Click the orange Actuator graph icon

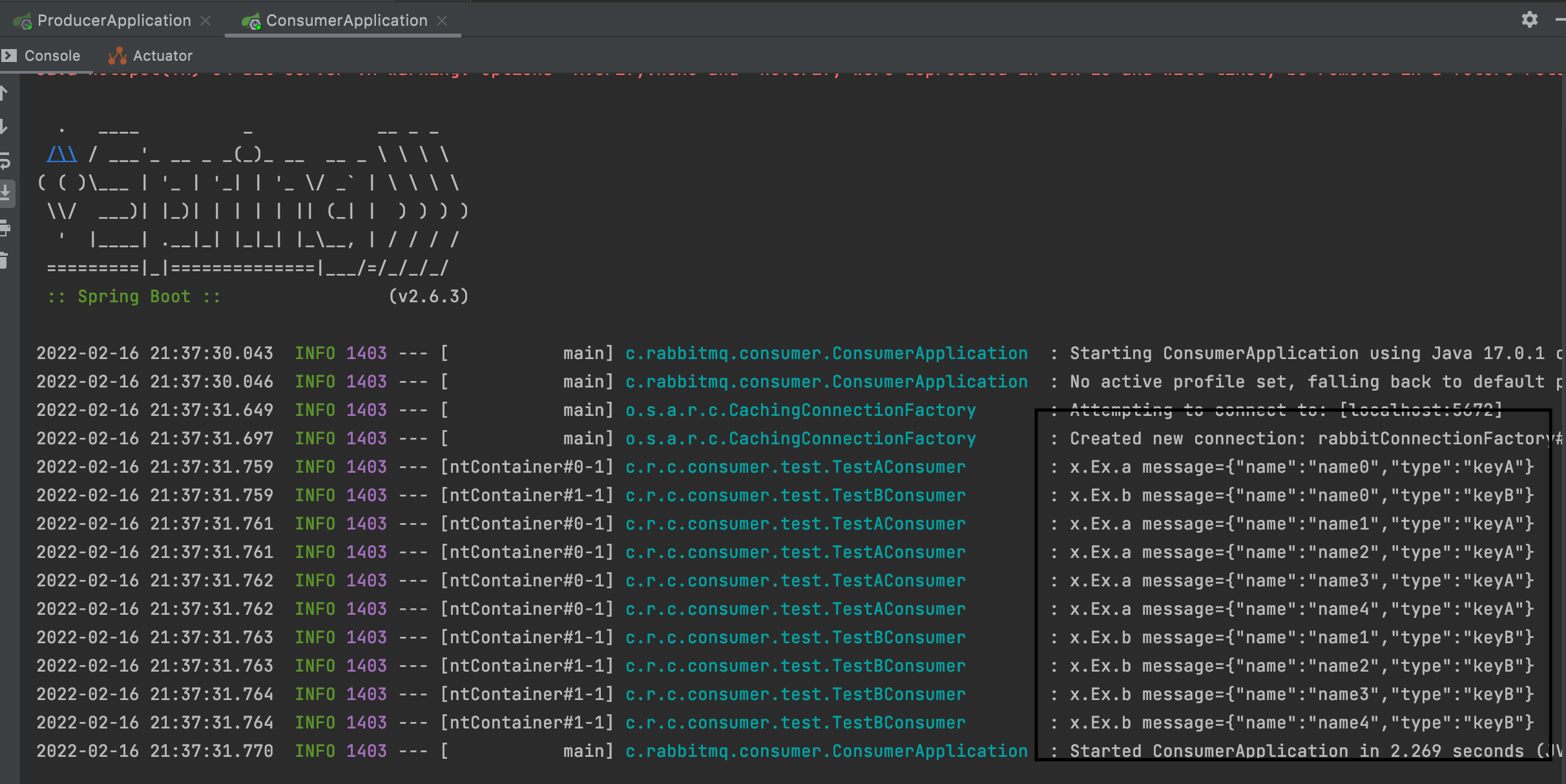click(x=116, y=56)
